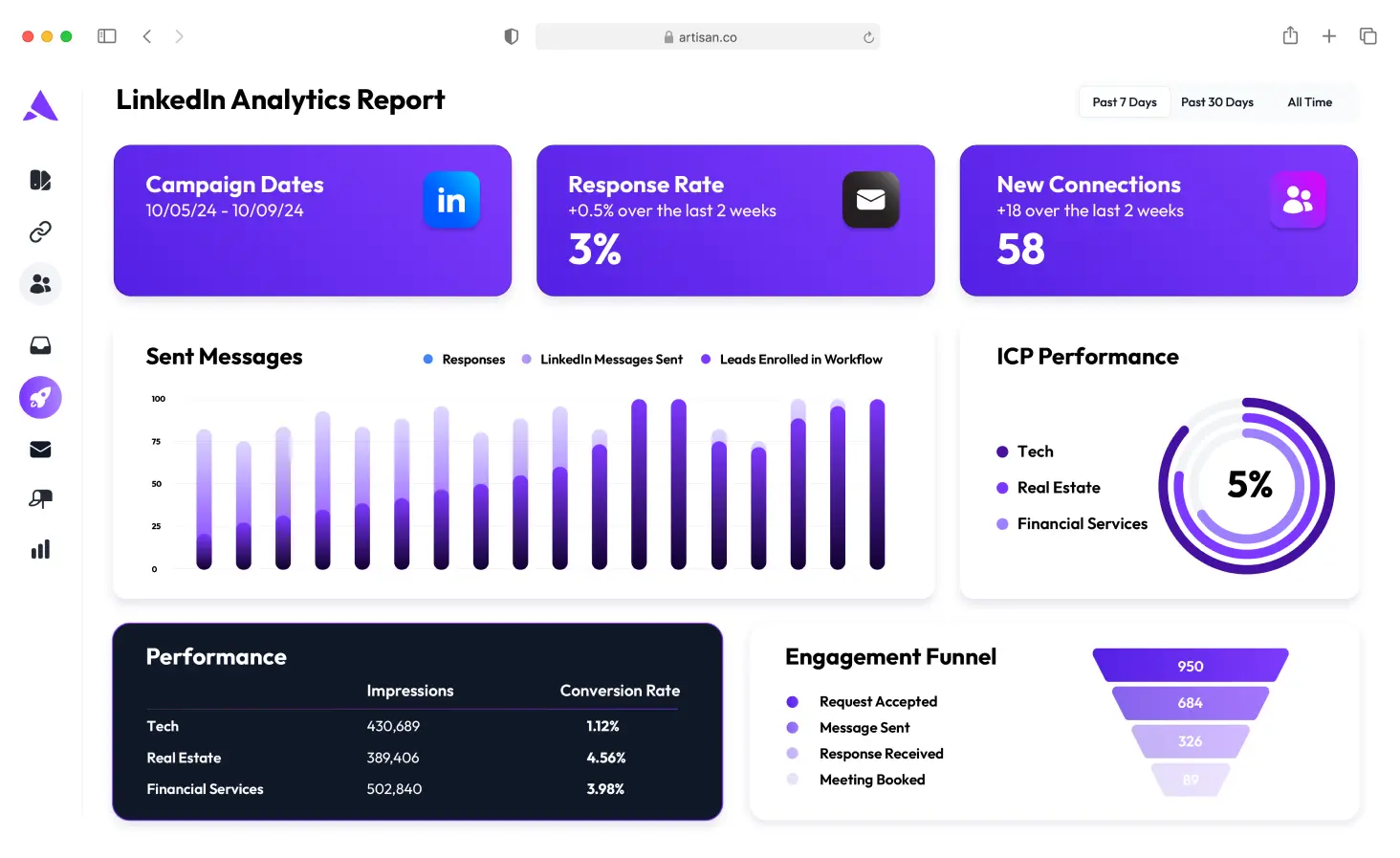Toggle the browser sidebar panel button

click(x=107, y=36)
